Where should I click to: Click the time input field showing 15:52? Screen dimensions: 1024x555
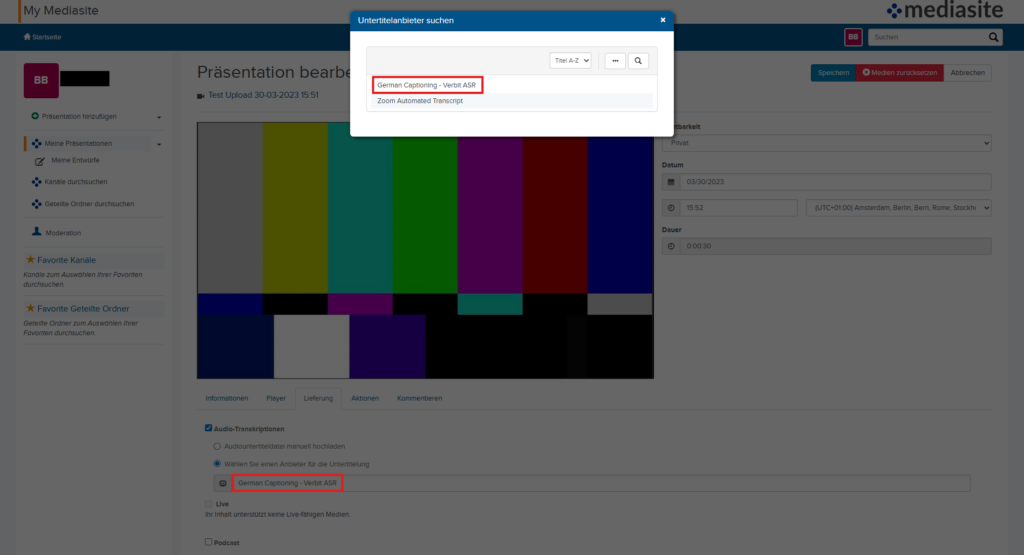(738, 208)
